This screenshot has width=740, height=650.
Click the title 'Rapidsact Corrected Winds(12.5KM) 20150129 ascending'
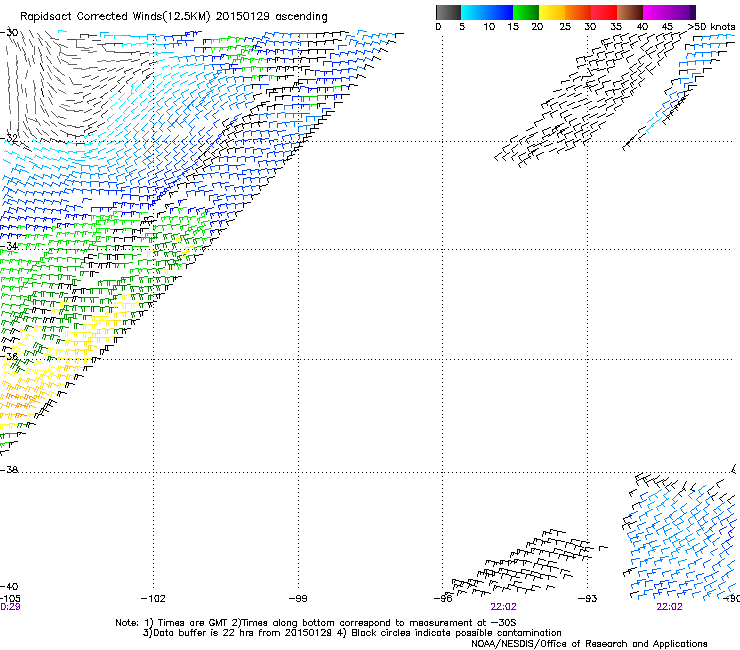coord(174,17)
